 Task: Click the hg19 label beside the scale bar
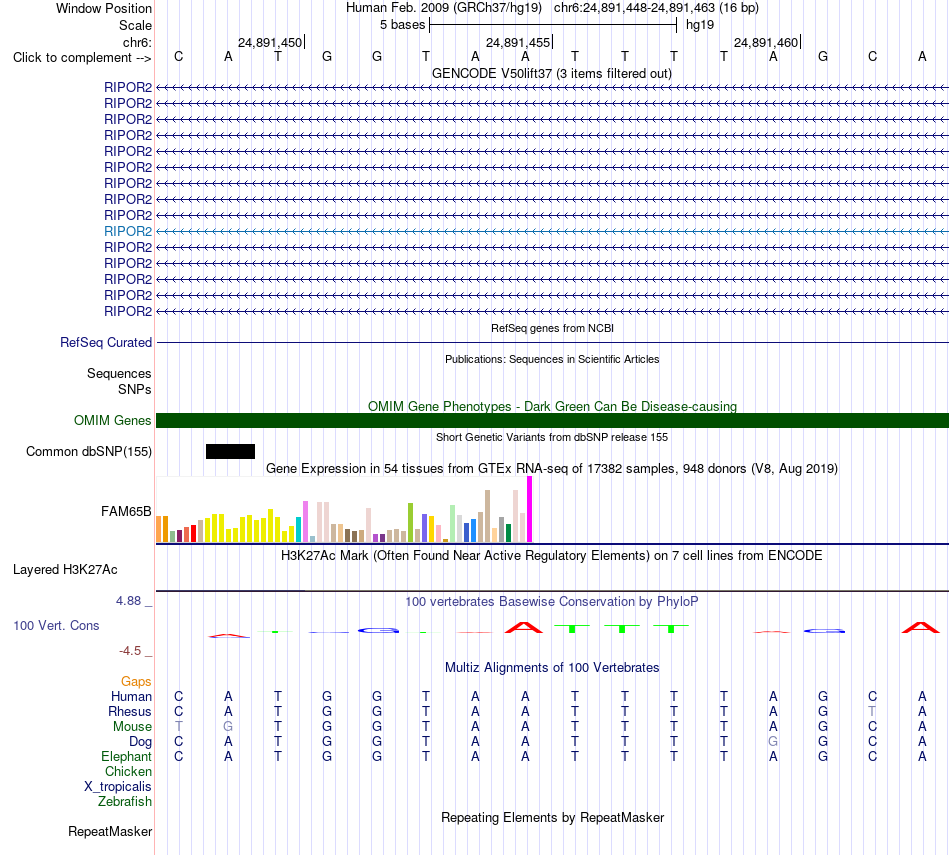(700, 25)
